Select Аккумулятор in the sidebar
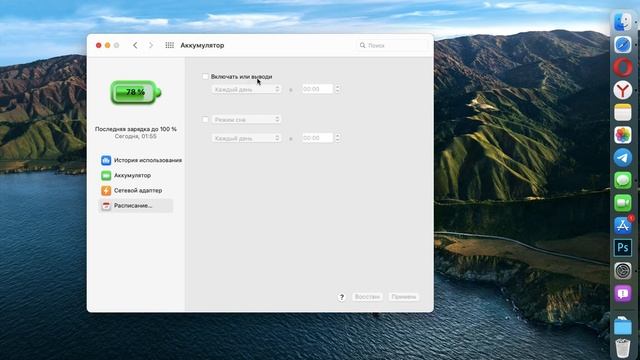Screen dimensions: 640x360 coord(132,176)
